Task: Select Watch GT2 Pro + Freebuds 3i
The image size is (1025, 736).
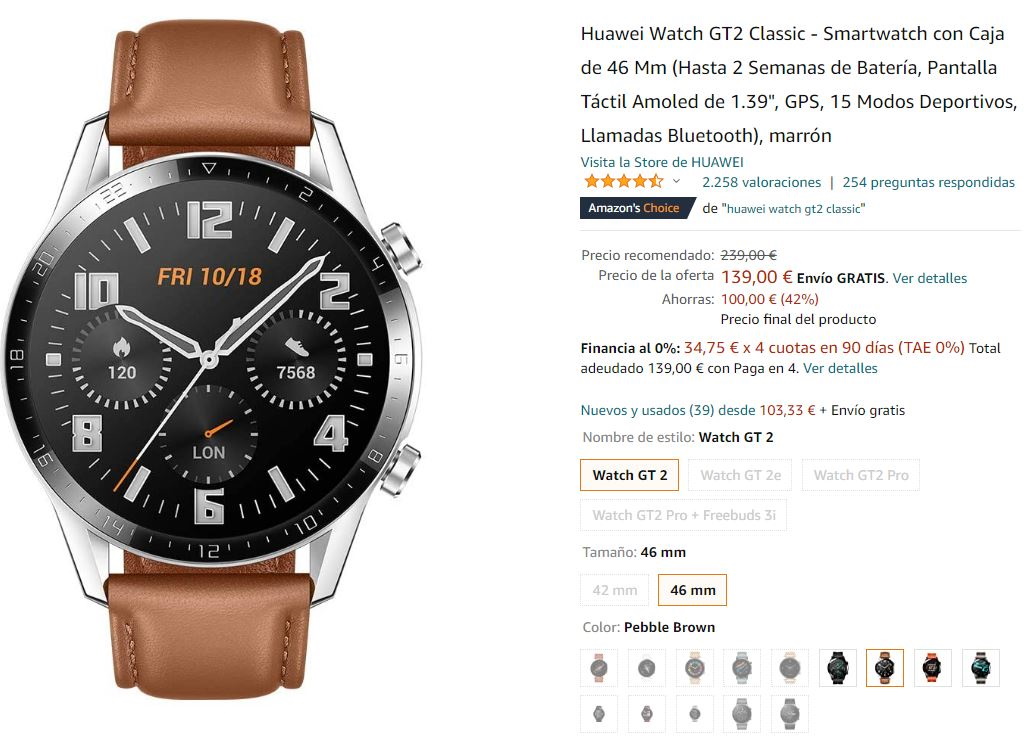Action: (684, 515)
